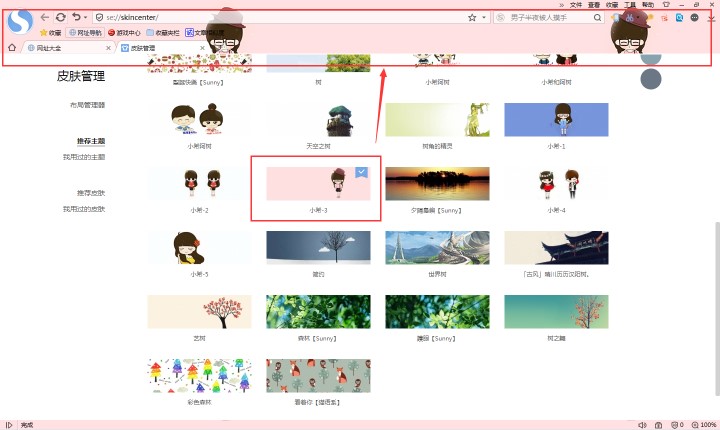This screenshot has height=430, width=720.
Task: Click the page vertical scrollbar
Action: coord(717,308)
